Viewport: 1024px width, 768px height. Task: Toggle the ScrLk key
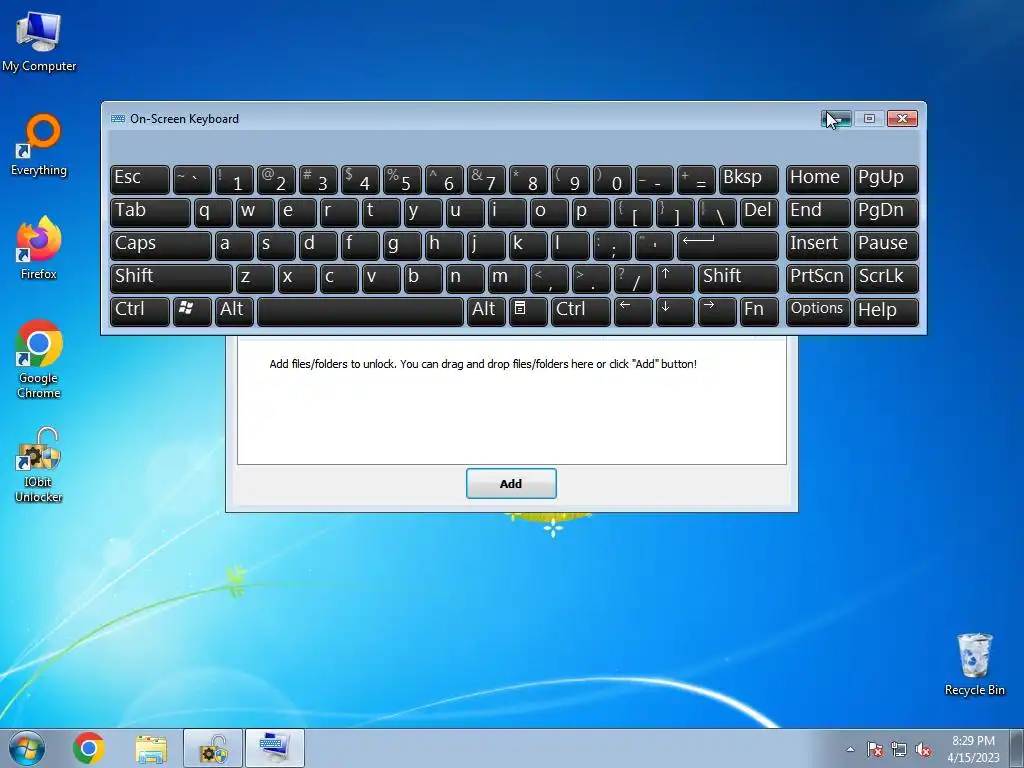[886, 278]
